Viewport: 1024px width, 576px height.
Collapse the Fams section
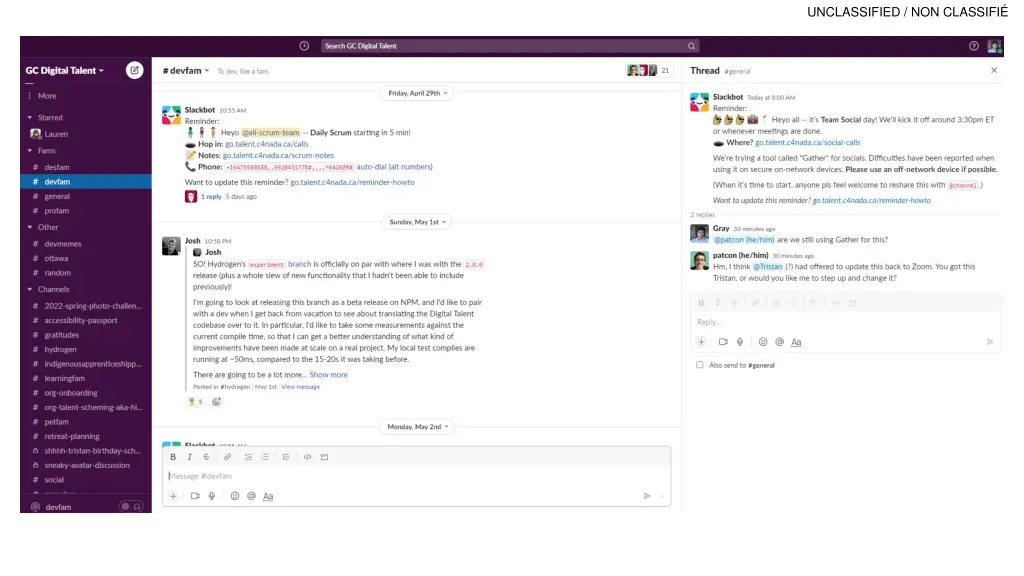coord(29,151)
